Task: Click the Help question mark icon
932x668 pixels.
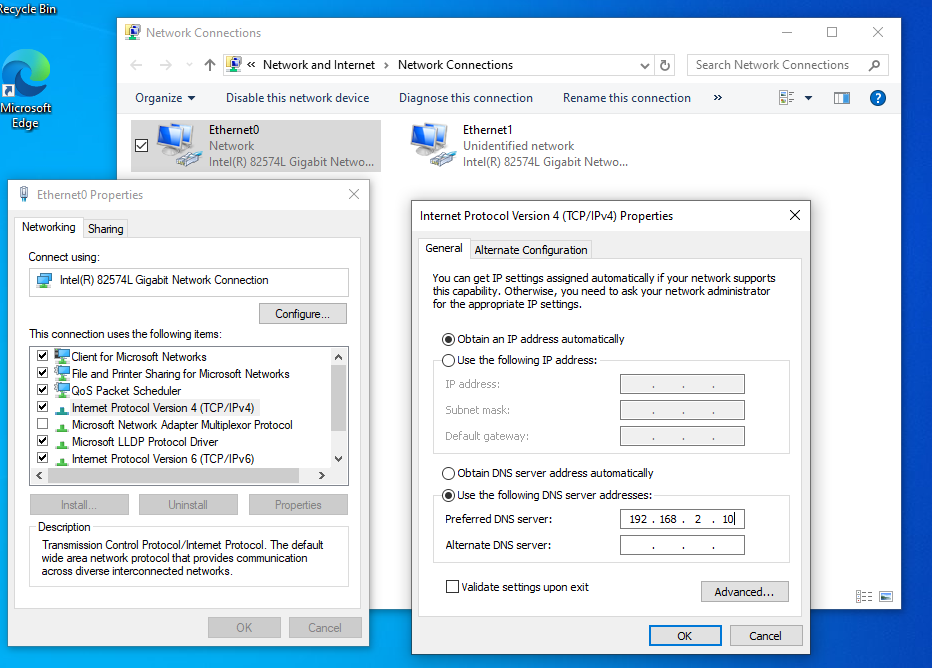Action: [x=877, y=98]
